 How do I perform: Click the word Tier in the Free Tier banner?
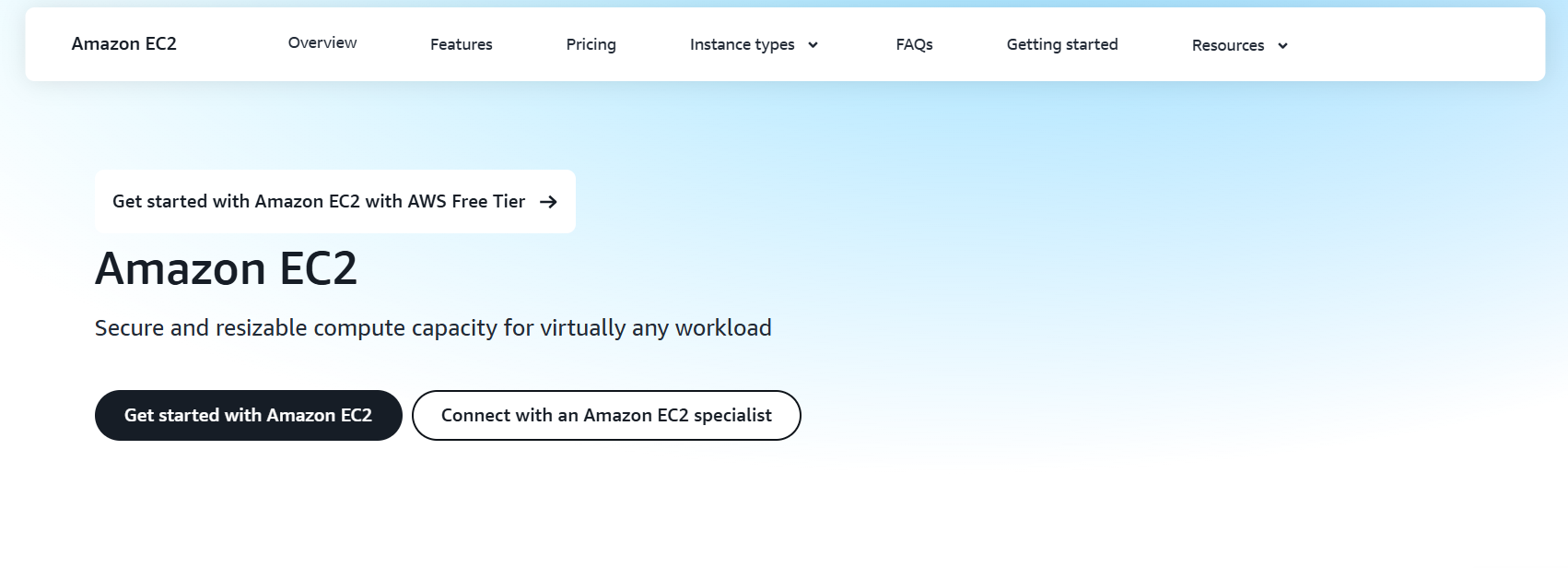coord(509,202)
